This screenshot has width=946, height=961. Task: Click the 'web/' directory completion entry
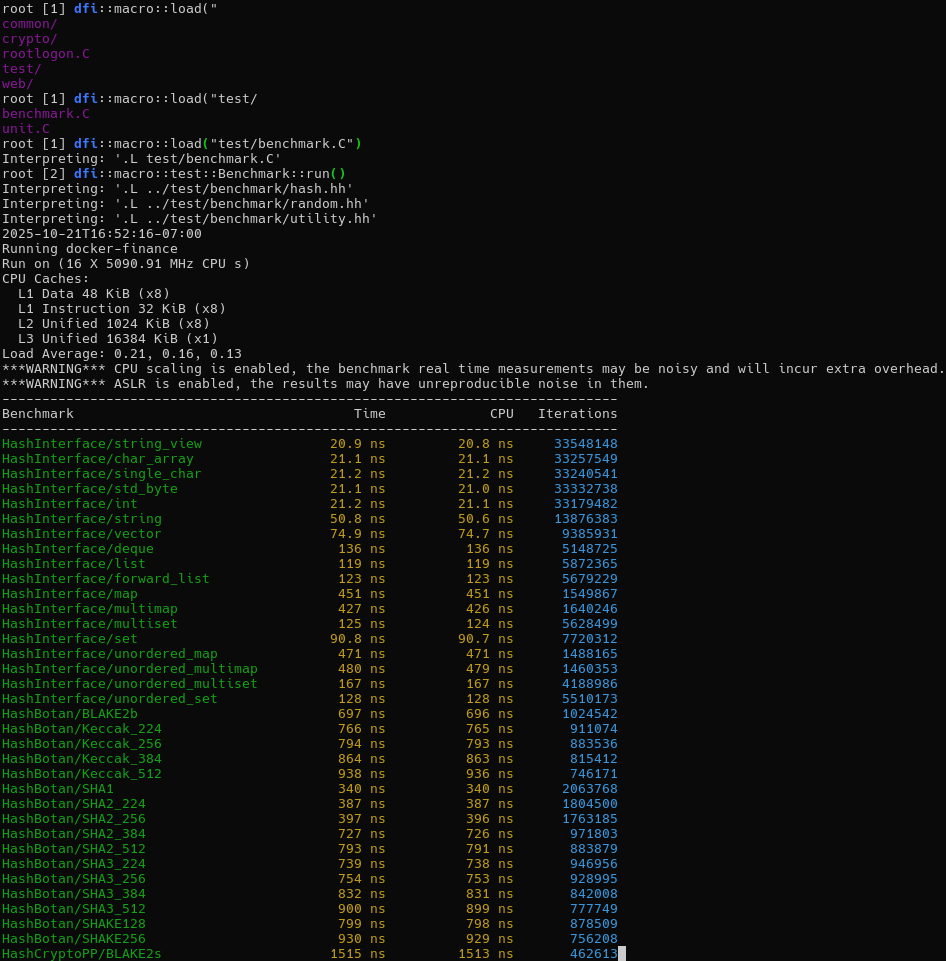(x=18, y=83)
